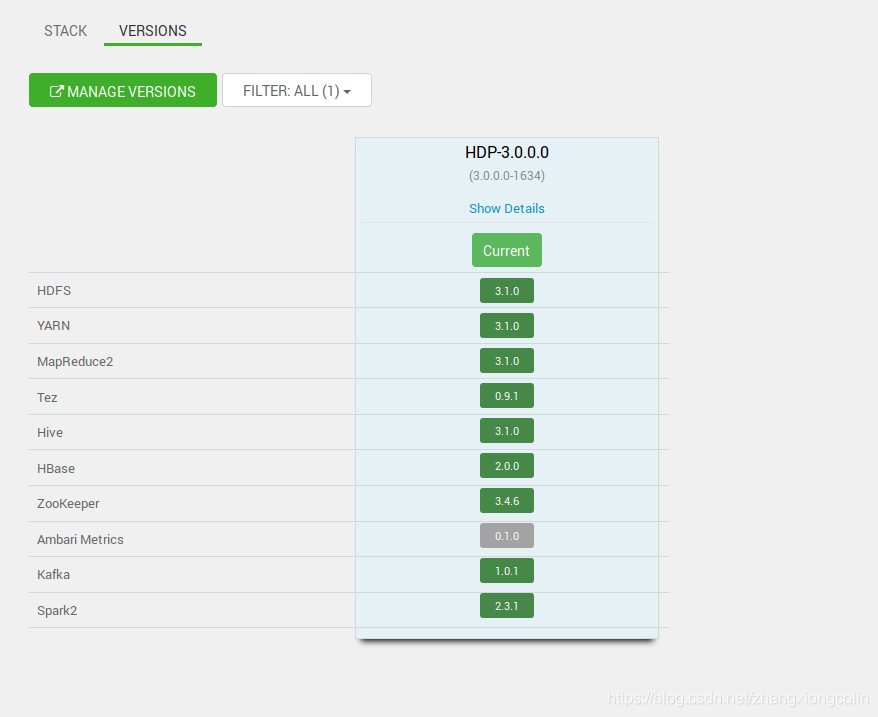Click the HBase 2.0.0 version badge
The image size is (878, 717).
coord(507,466)
